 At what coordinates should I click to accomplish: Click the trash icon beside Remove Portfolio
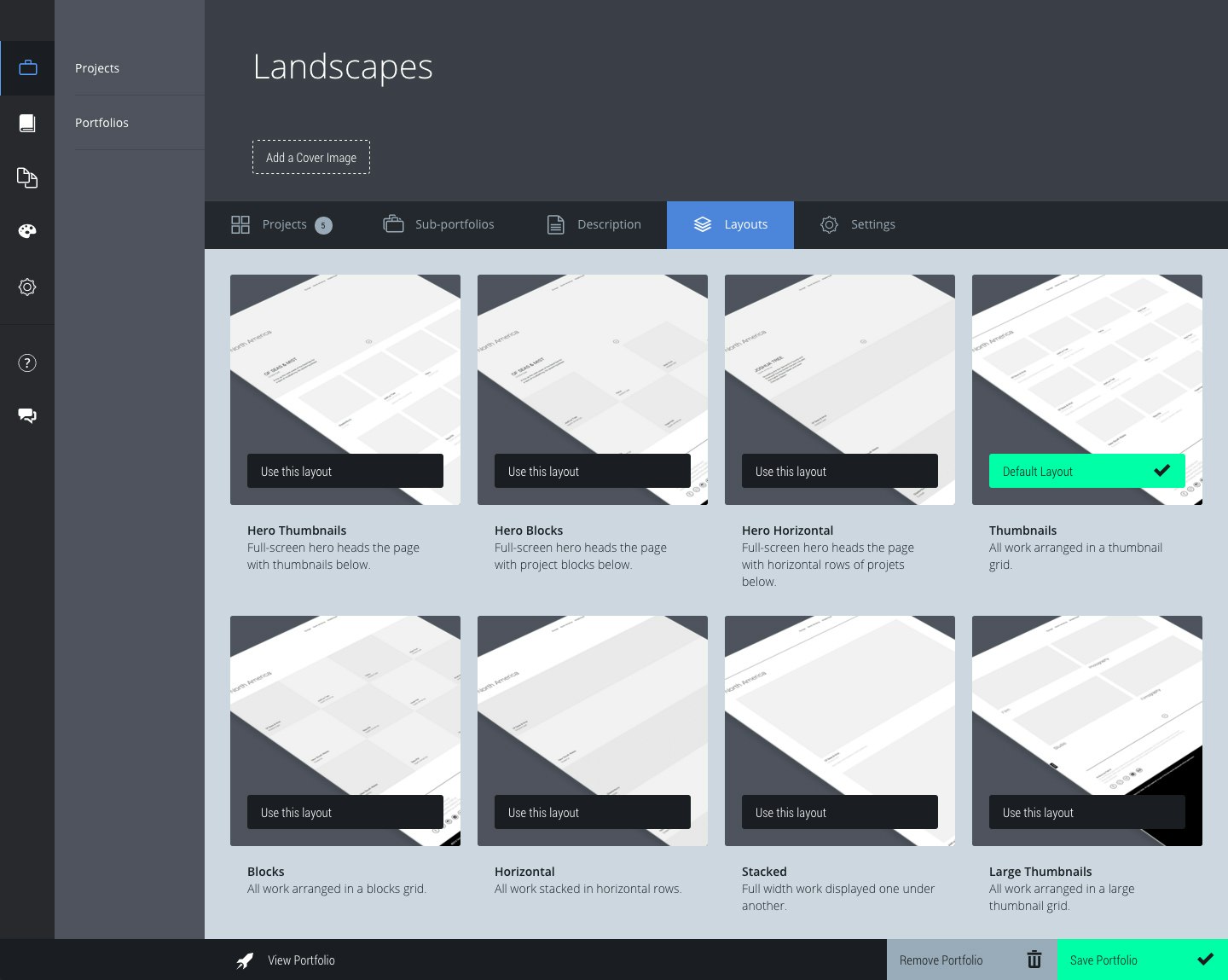(1034, 960)
